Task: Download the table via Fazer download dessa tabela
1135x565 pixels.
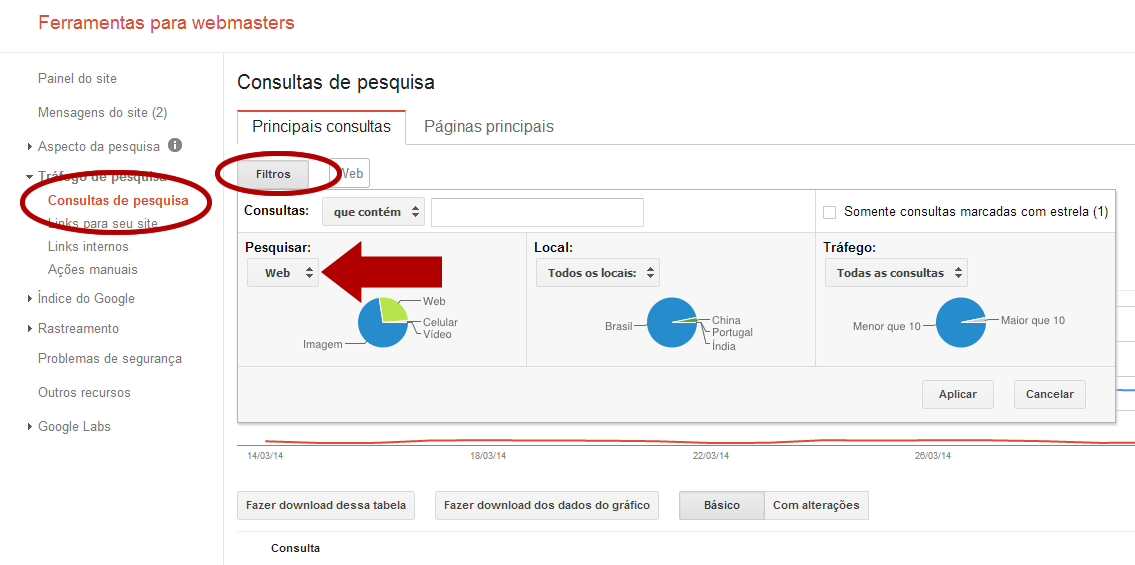Action: 326,506
